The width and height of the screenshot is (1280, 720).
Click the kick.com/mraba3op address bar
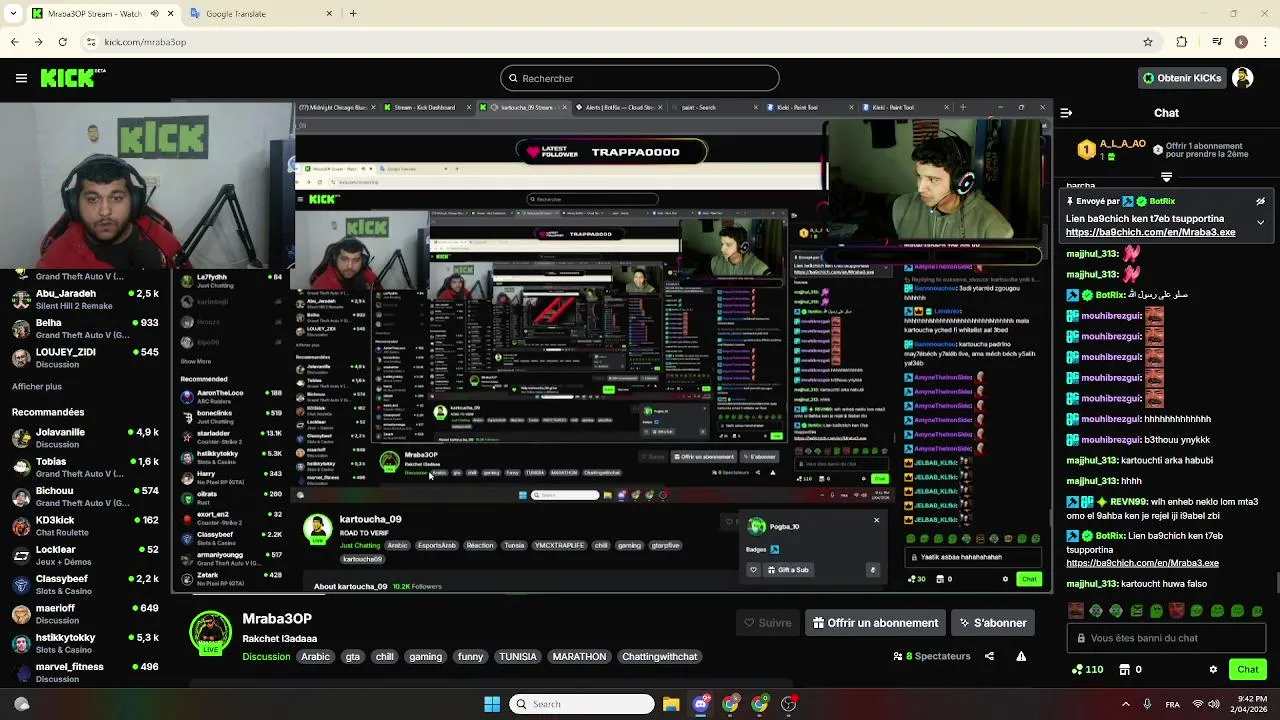[620, 42]
